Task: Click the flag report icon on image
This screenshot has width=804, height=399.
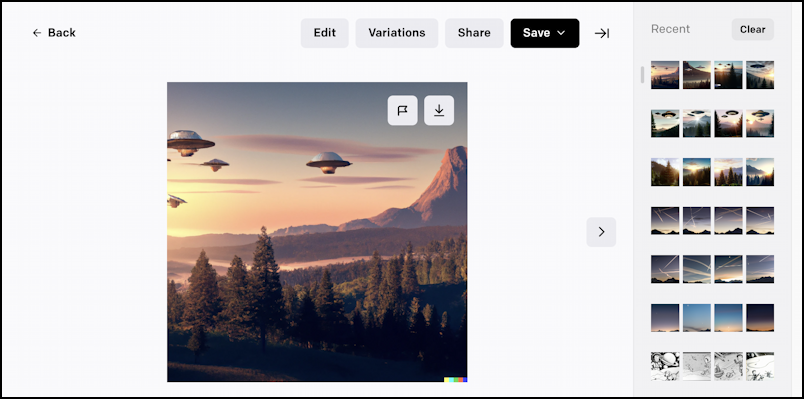Action: [x=403, y=110]
